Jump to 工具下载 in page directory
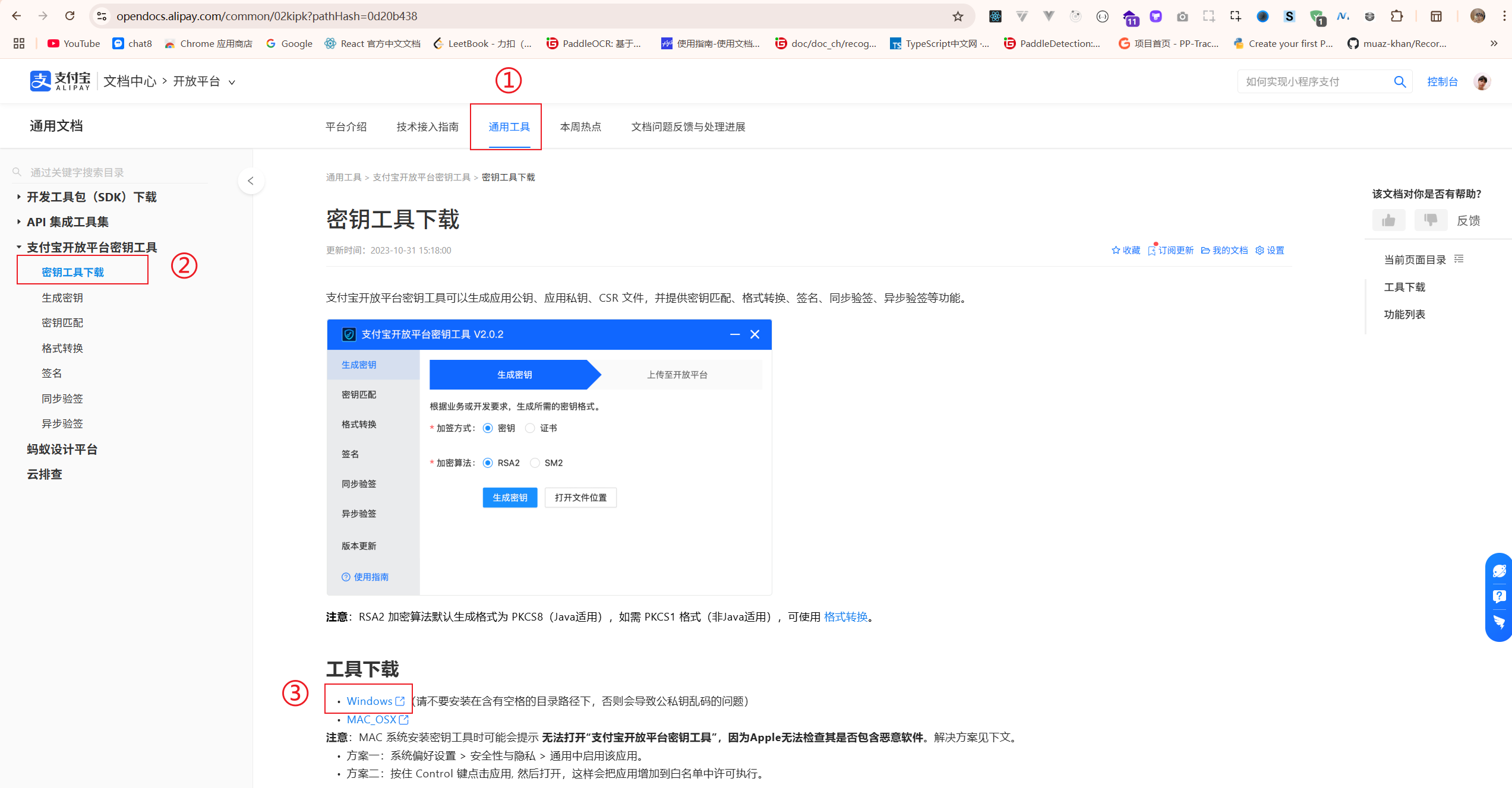Image resolution: width=1512 pixels, height=788 pixels. coord(1404,287)
